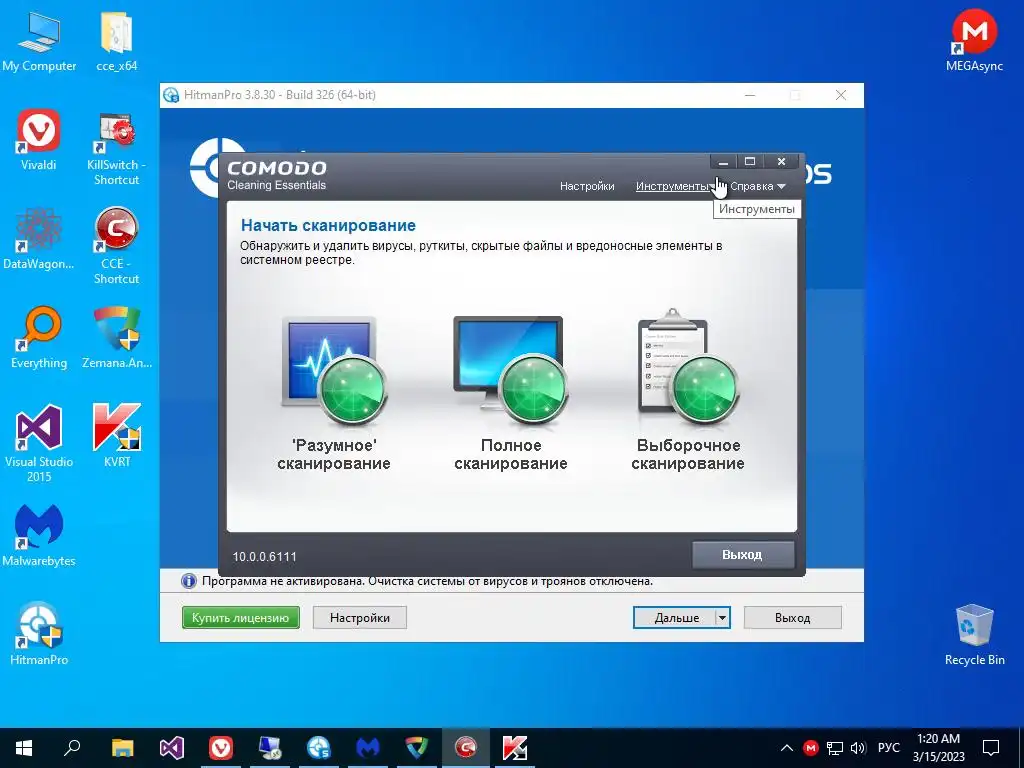Image resolution: width=1024 pixels, height=768 pixels.
Task: Open My Computer desktop icon
Action: [x=39, y=42]
